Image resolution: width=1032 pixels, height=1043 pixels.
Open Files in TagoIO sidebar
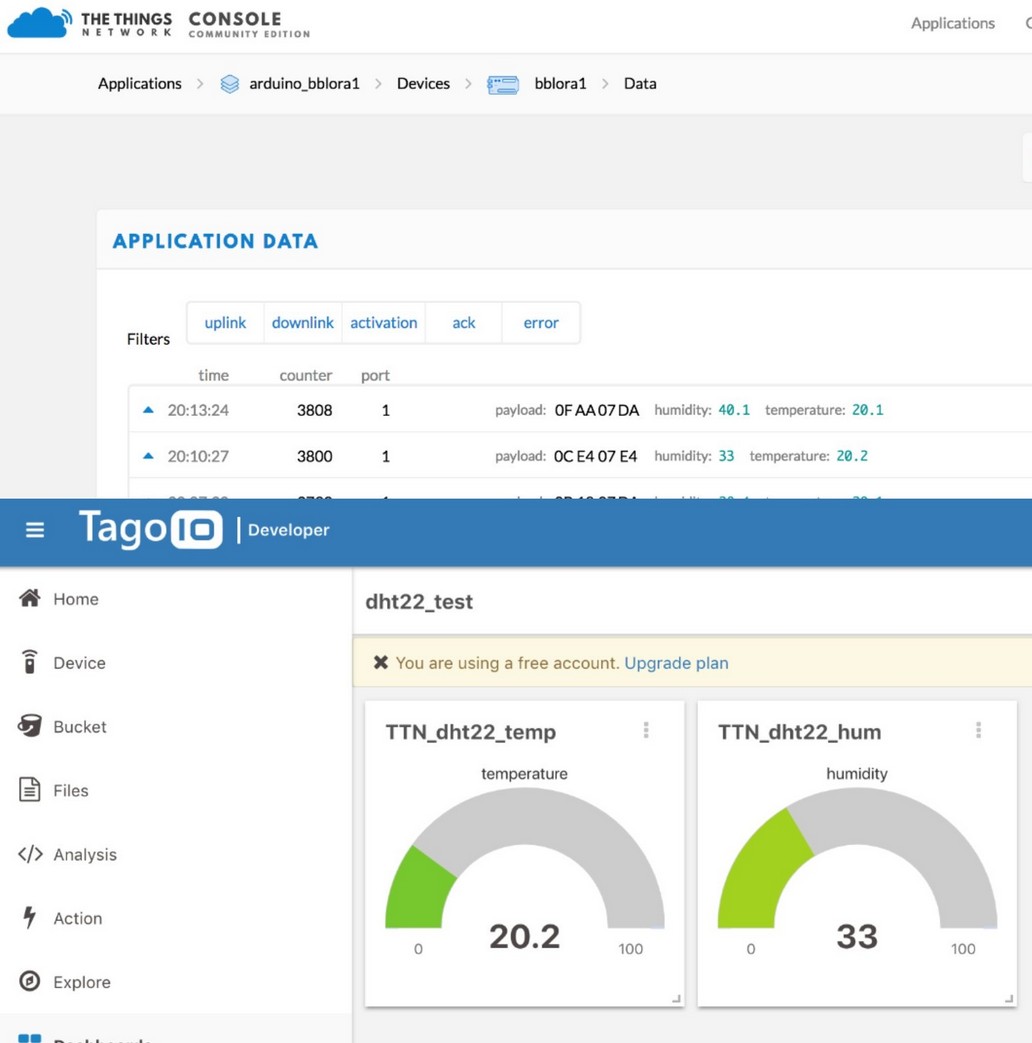click(71, 790)
